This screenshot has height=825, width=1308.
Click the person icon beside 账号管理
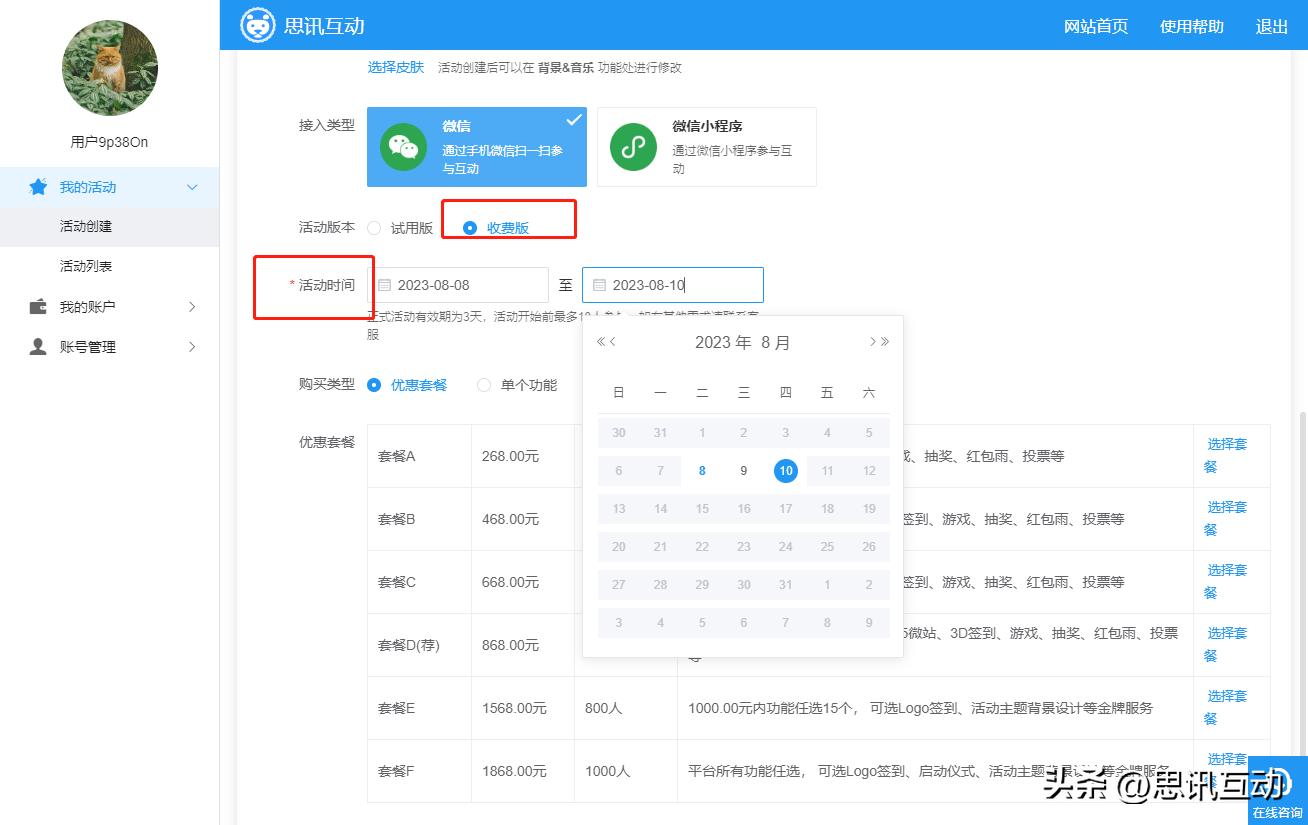[x=37, y=347]
